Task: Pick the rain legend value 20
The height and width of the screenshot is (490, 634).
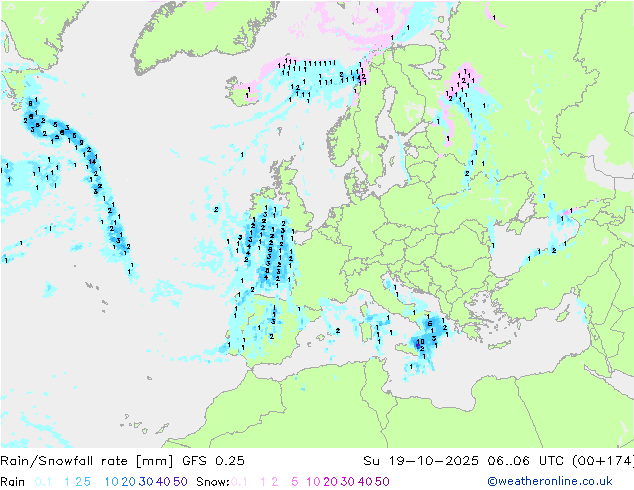Action: pos(128,482)
